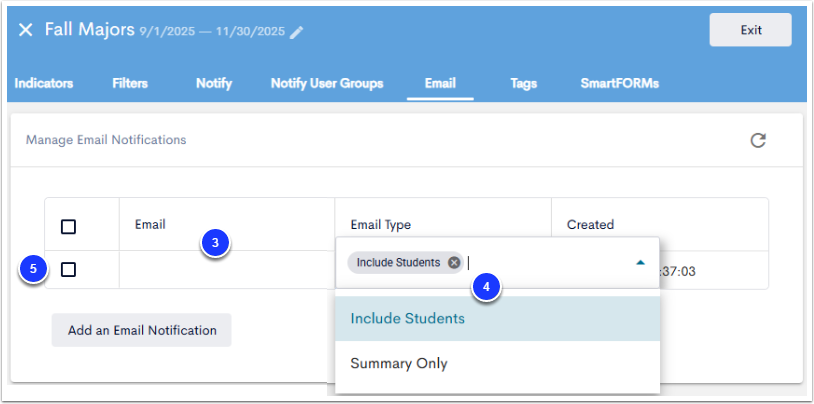Choose Include Students dropdown option
Viewport: 814px width, 404px height.
(x=497, y=318)
